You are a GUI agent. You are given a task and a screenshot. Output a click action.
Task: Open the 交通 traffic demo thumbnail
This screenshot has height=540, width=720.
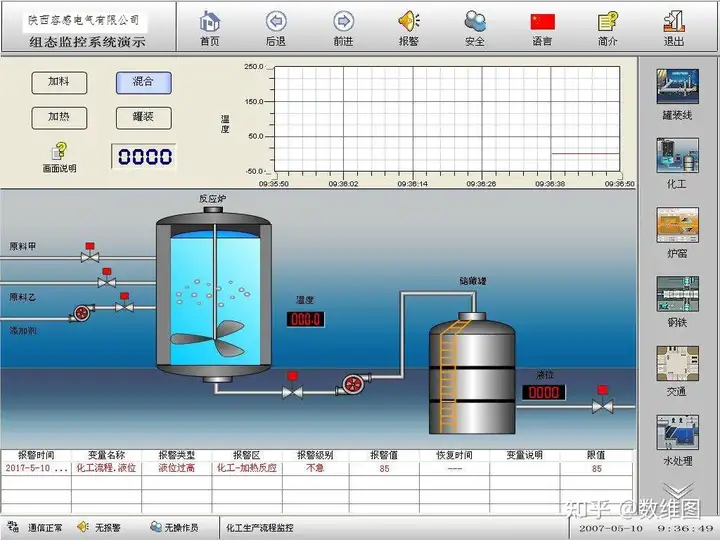click(x=677, y=363)
